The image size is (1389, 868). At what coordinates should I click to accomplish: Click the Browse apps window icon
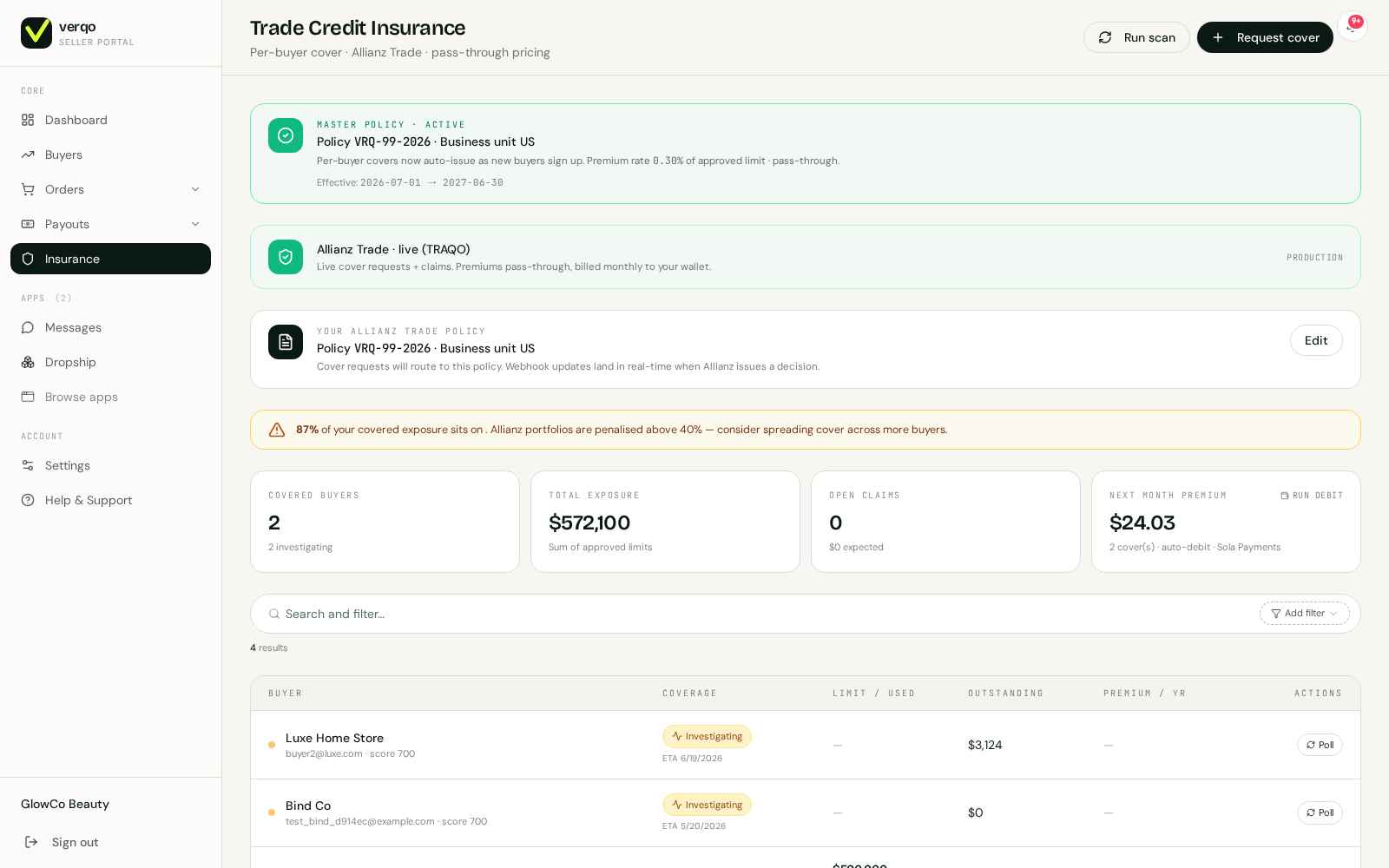tap(28, 397)
